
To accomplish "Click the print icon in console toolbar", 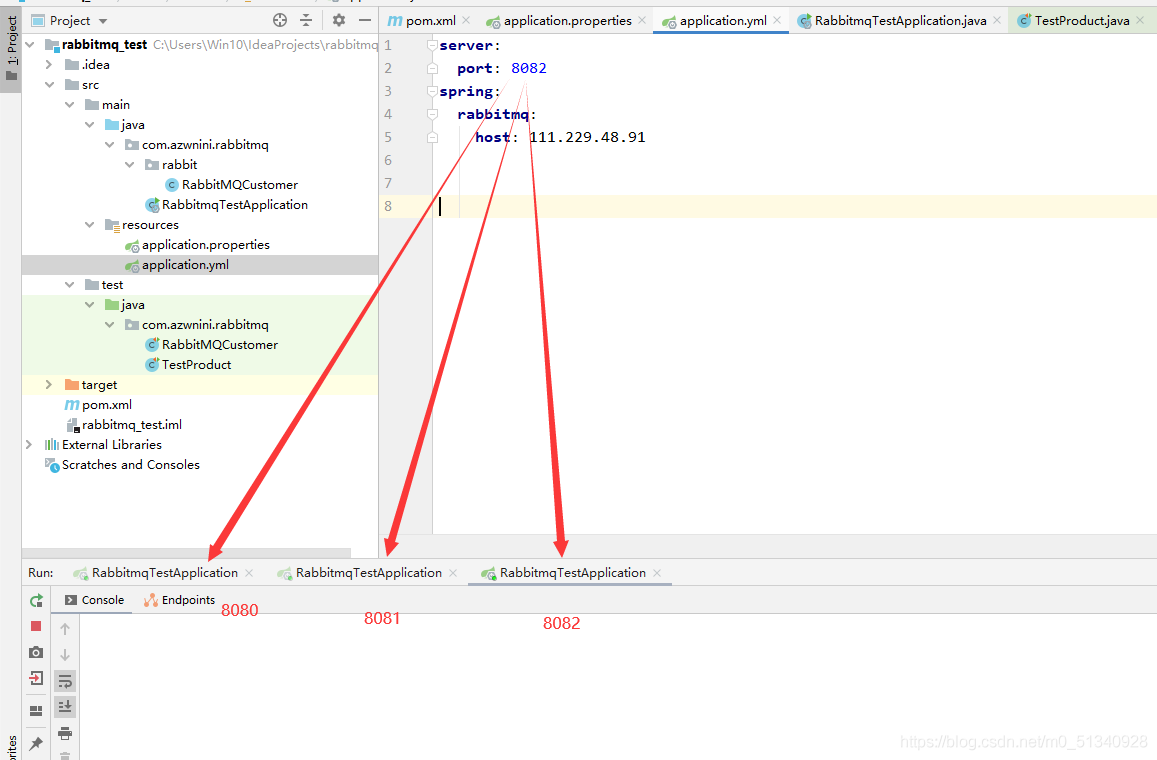I will [x=65, y=733].
